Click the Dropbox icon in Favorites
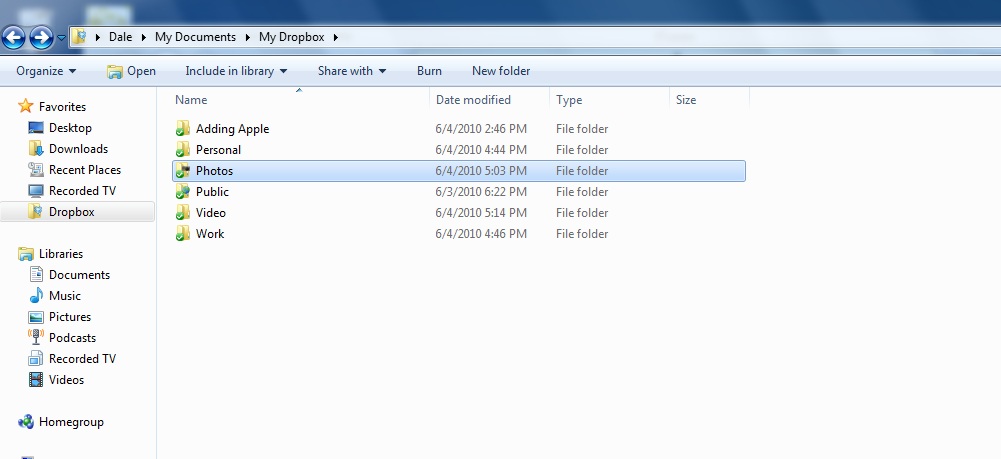Image resolution: width=1001 pixels, height=459 pixels. click(x=36, y=212)
